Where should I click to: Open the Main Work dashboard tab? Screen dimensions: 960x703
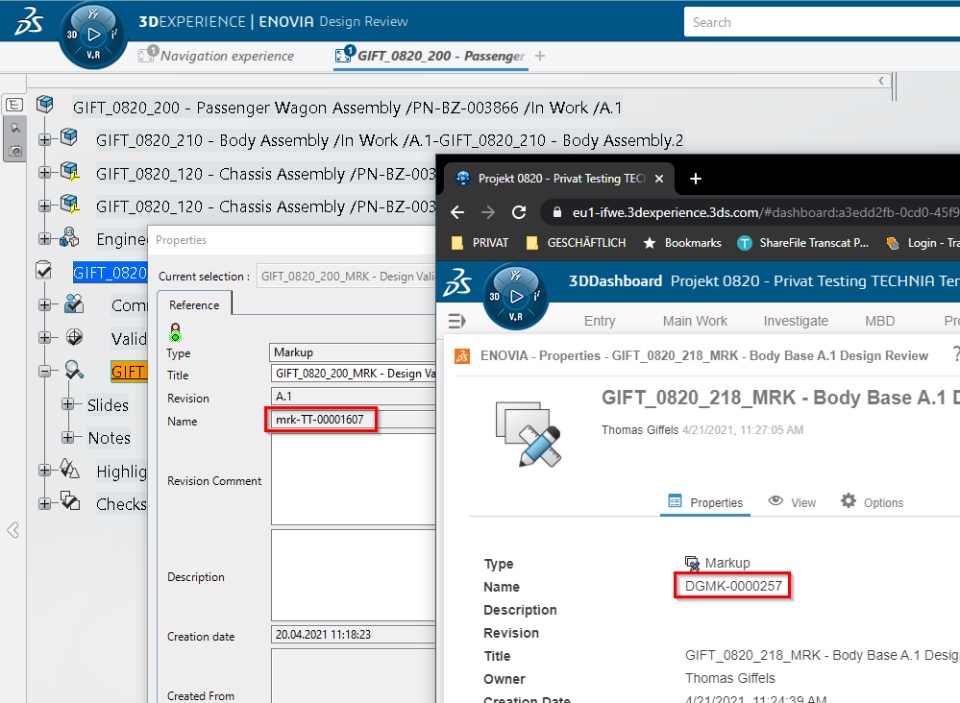tap(695, 321)
